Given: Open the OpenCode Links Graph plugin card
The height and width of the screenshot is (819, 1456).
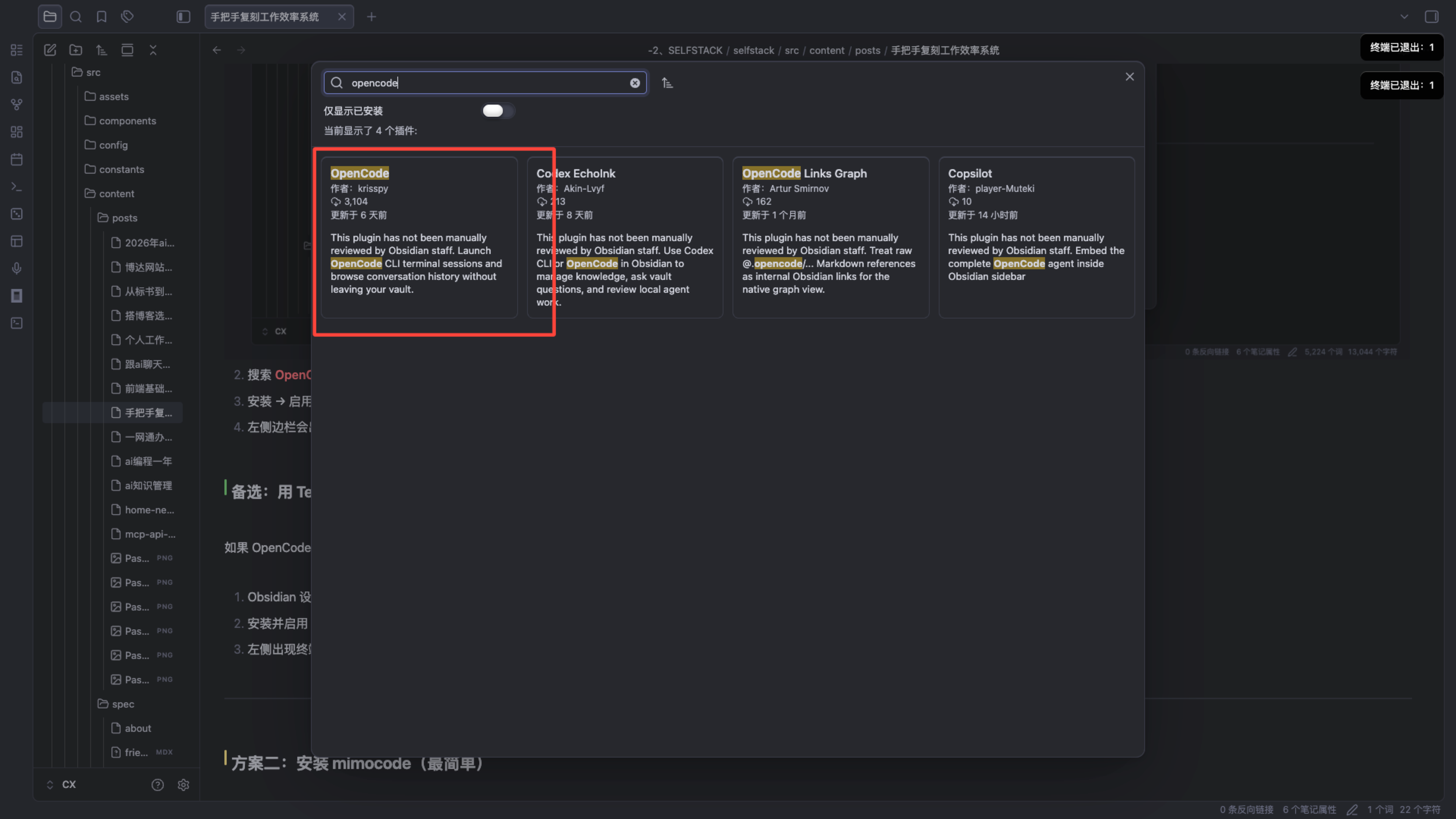Looking at the screenshot, I should click(830, 237).
